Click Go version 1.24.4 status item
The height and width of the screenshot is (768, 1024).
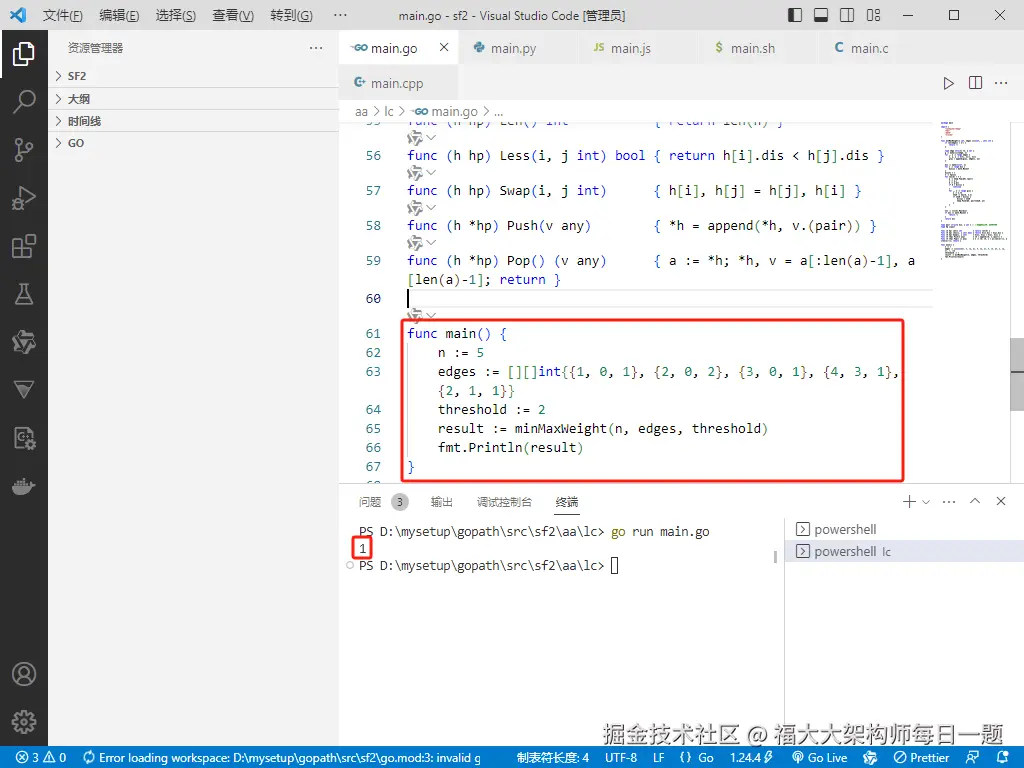point(751,758)
